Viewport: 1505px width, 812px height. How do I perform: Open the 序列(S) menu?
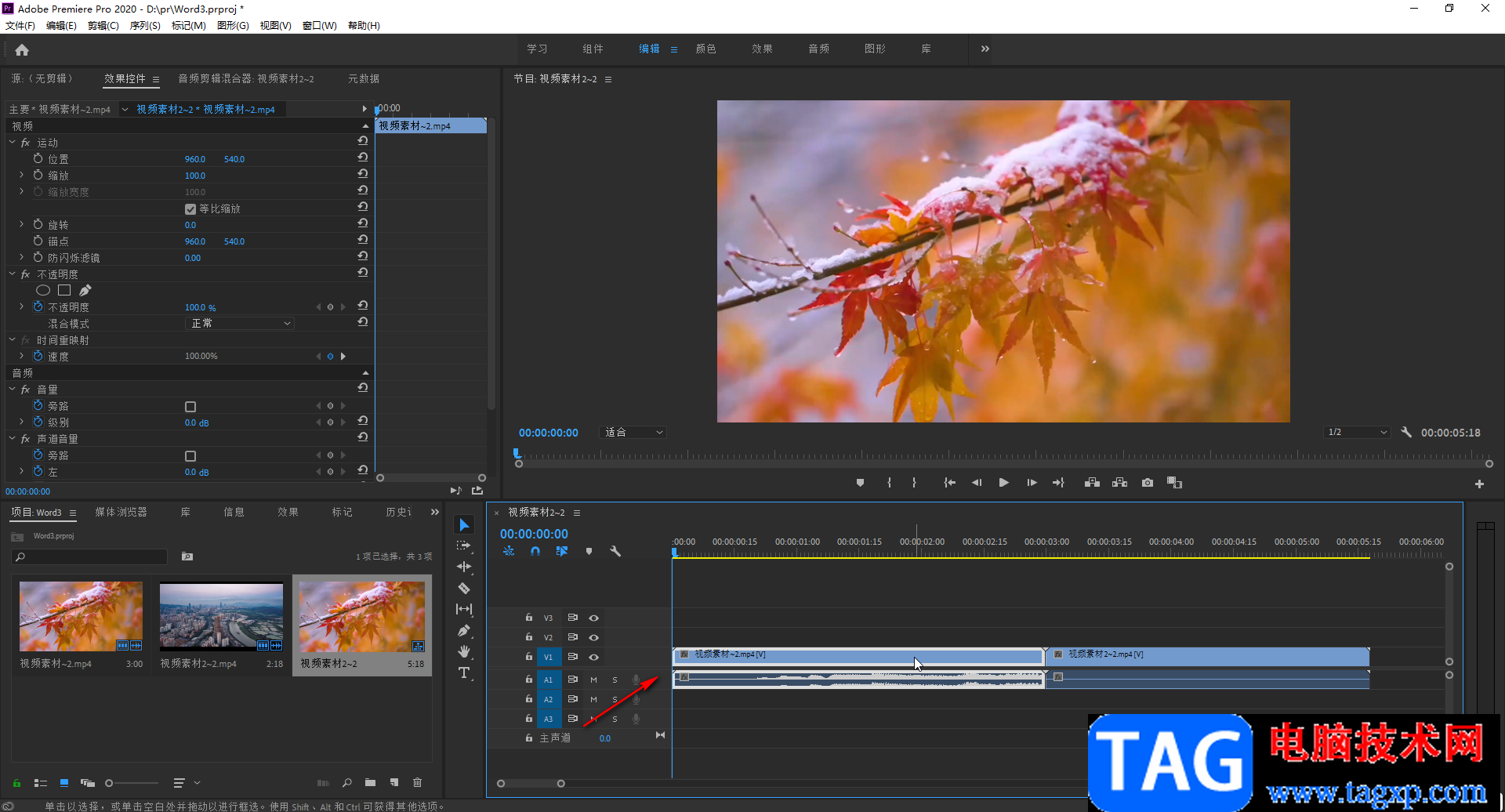[x=144, y=26]
